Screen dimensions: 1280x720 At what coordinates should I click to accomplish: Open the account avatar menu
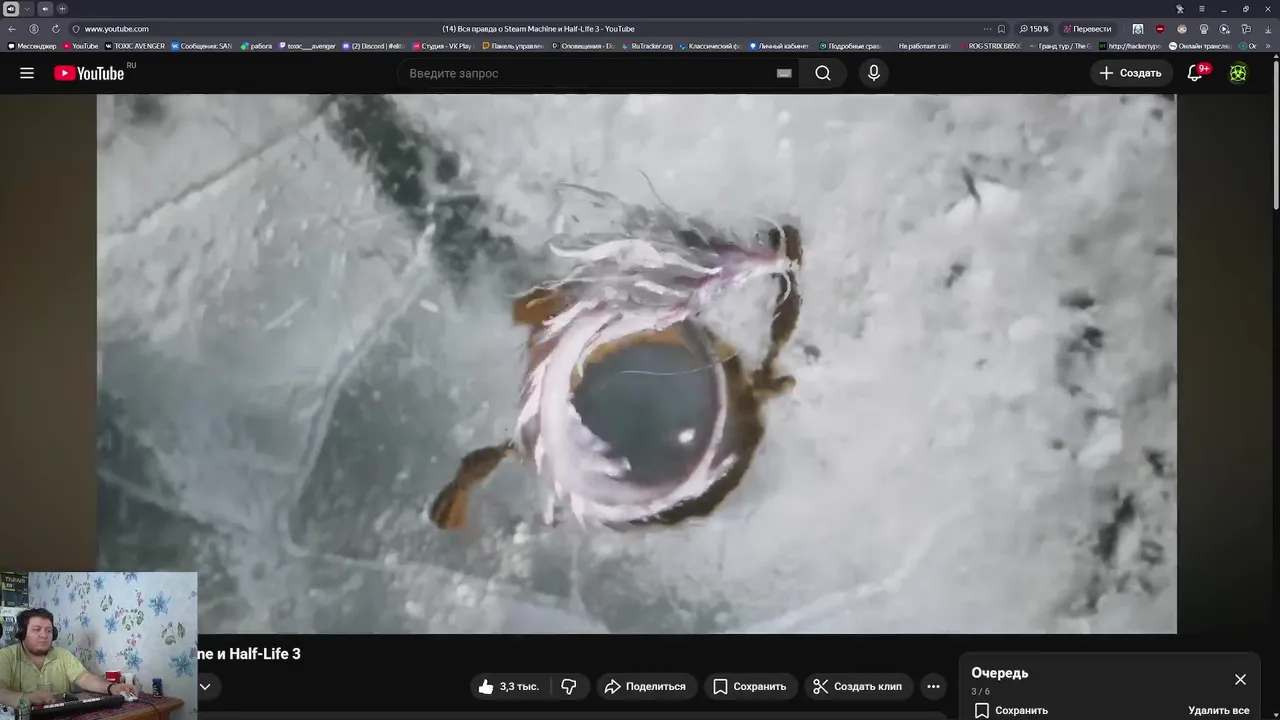click(x=1238, y=73)
